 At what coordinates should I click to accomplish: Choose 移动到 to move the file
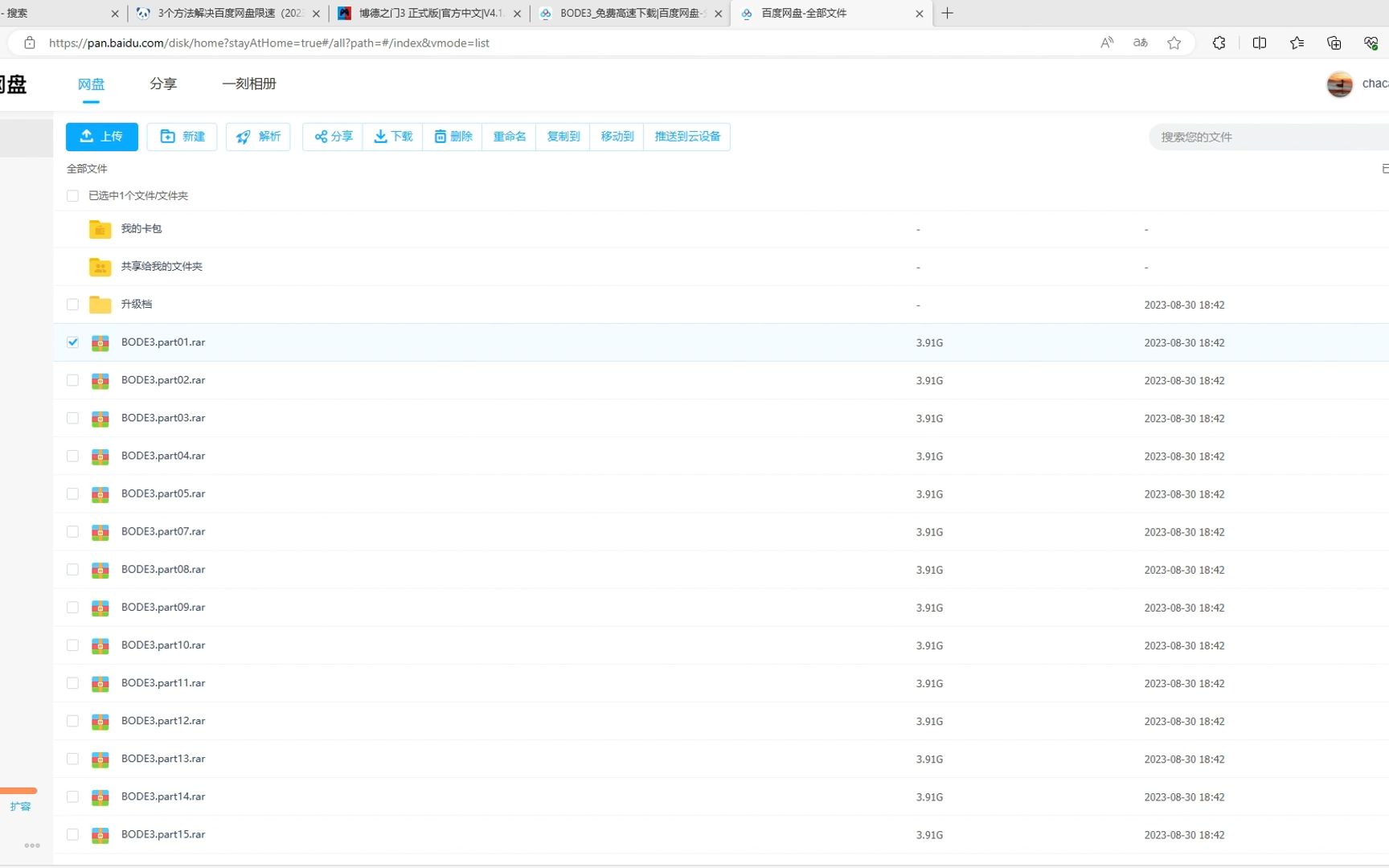pos(617,137)
